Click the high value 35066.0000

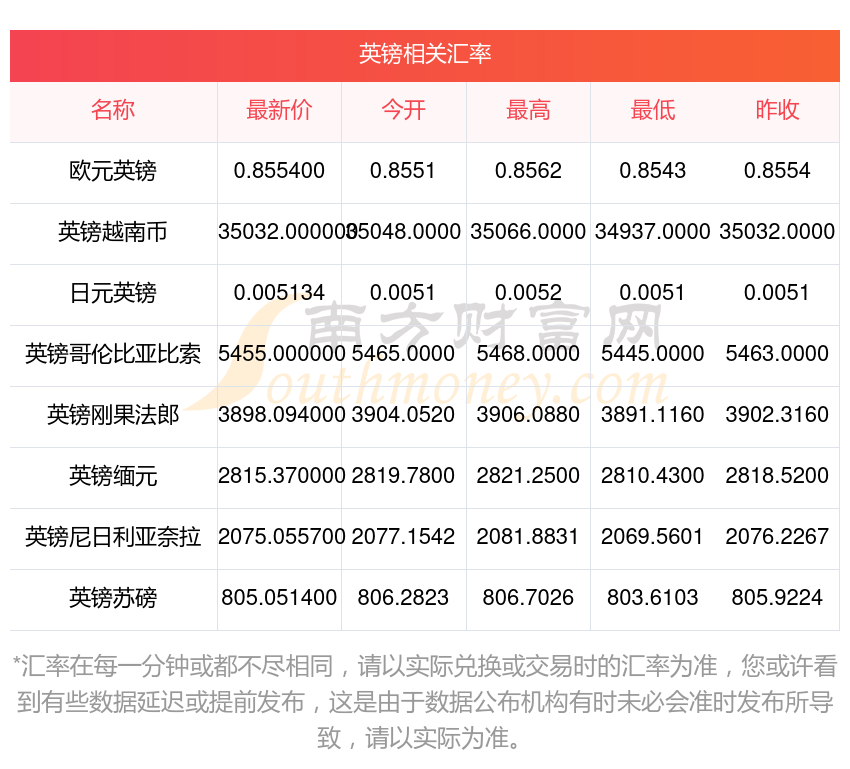(528, 232)
